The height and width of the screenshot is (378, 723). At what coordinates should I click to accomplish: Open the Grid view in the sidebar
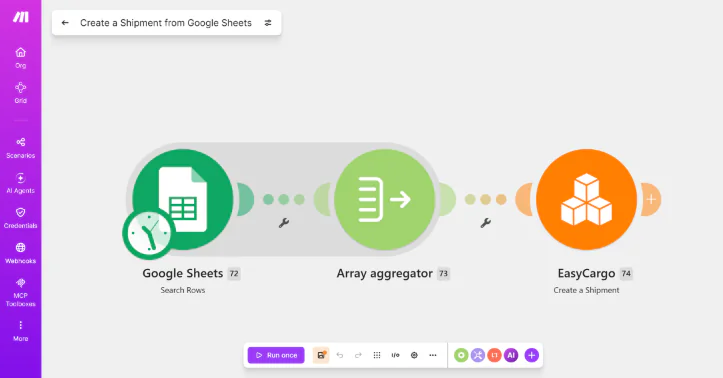(x=20, y=93)
